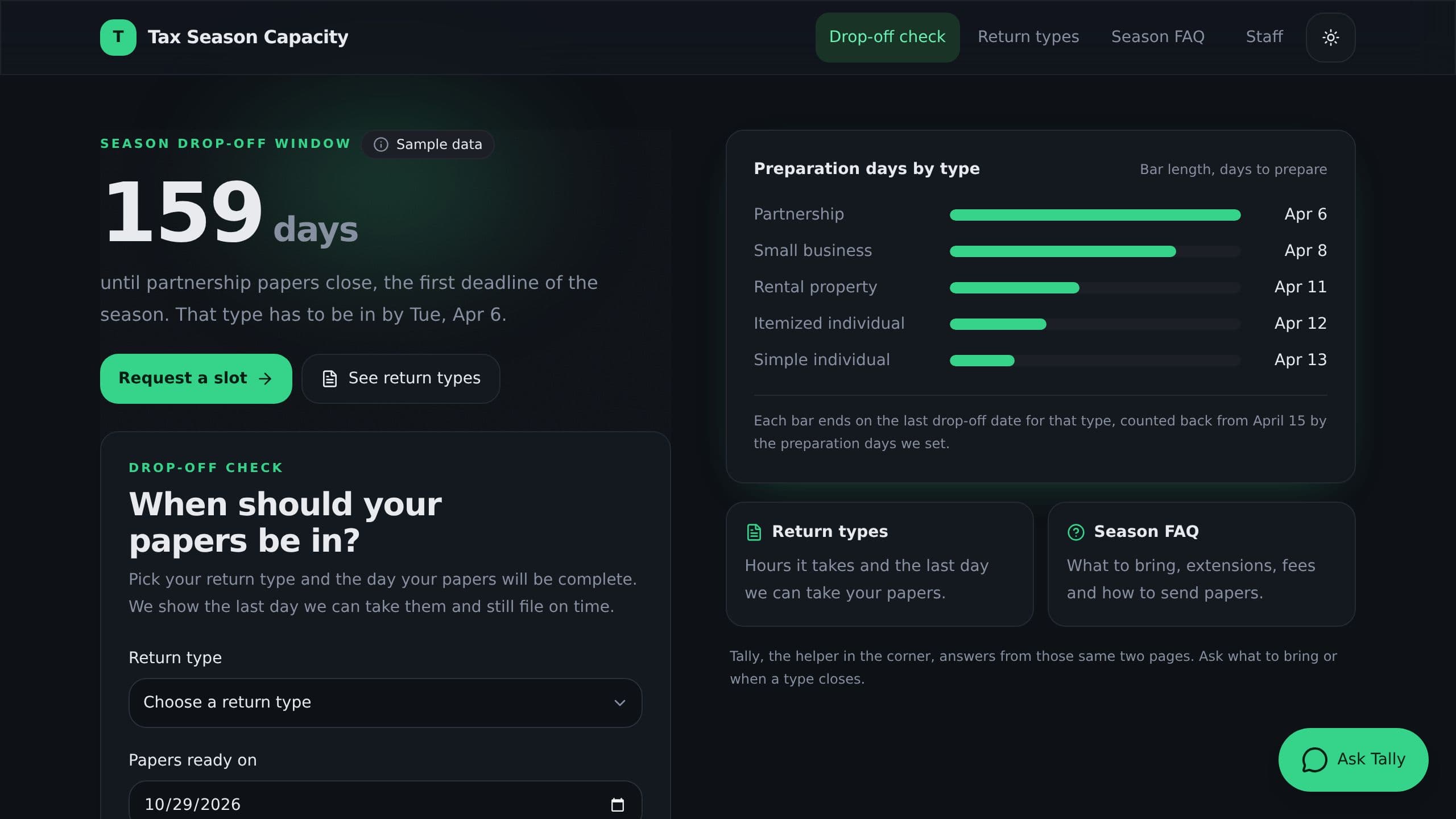Click the info icon in Sample data badge
1456x819 pixels.
tap(380, 144)
